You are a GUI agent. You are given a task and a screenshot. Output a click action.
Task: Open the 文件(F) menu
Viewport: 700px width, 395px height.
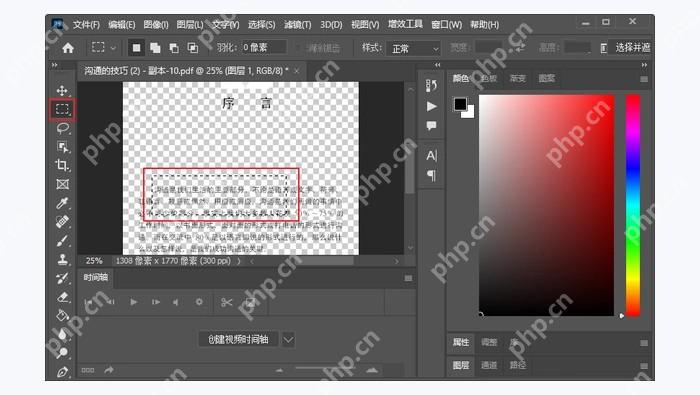coord(86,25)
